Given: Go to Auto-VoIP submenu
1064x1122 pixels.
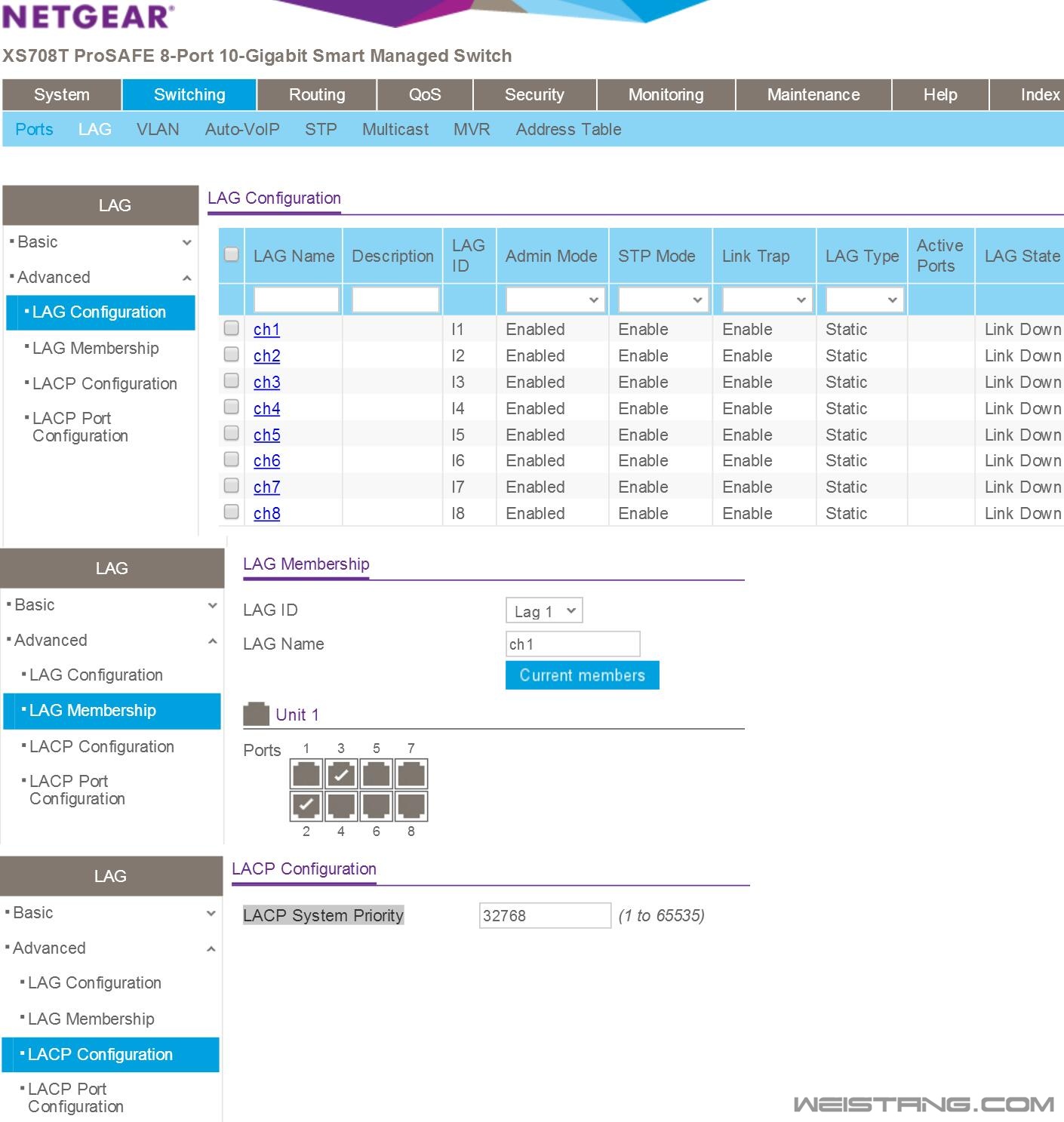Looking at the screenshot, I should [x=242, y=130].
